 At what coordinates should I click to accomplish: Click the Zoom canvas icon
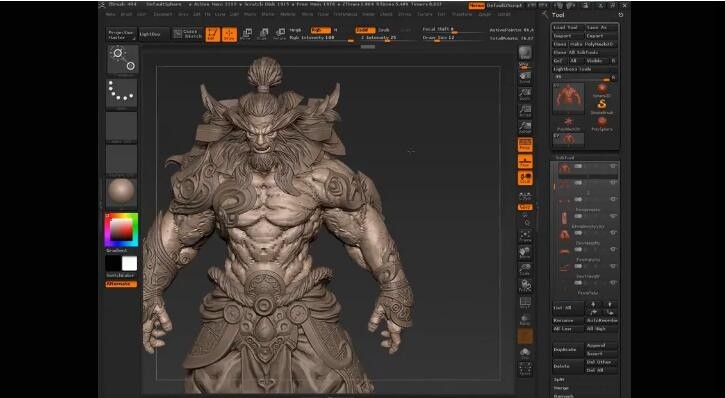(525, 94)
